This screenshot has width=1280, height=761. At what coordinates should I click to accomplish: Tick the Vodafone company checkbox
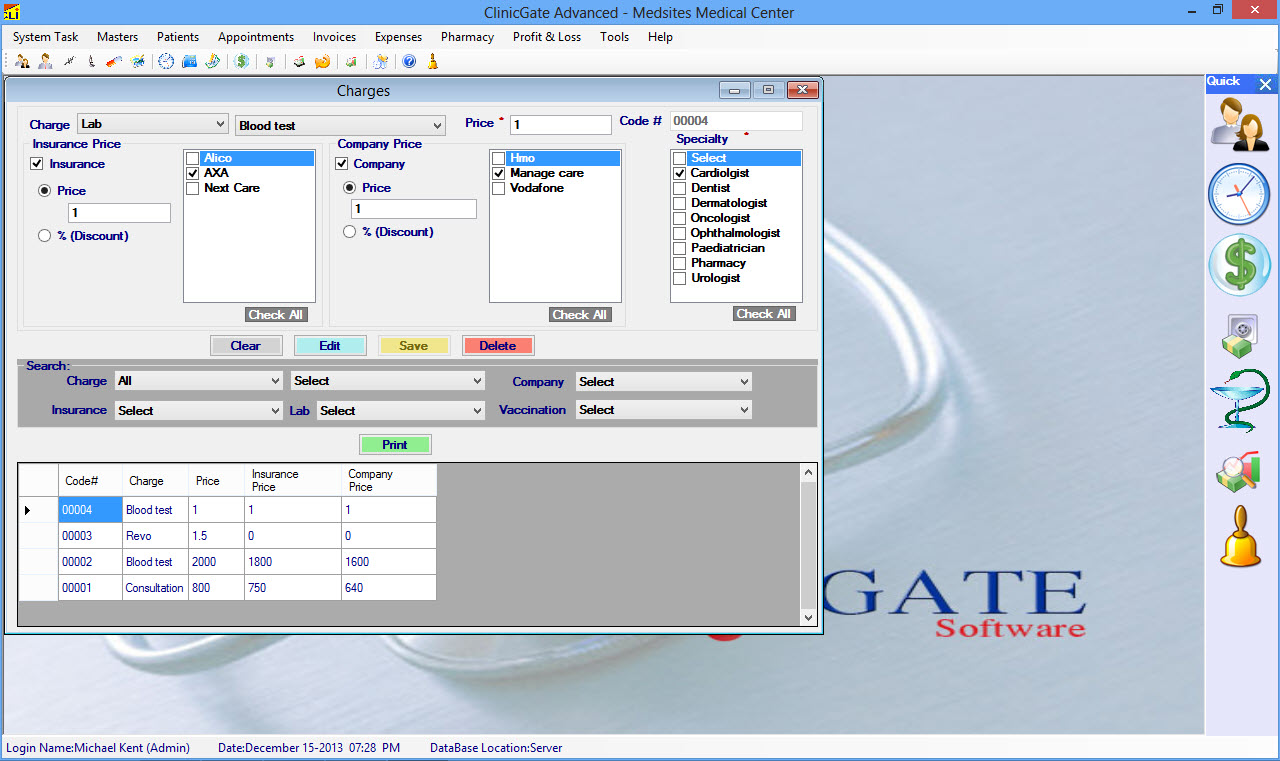point(498,189)
